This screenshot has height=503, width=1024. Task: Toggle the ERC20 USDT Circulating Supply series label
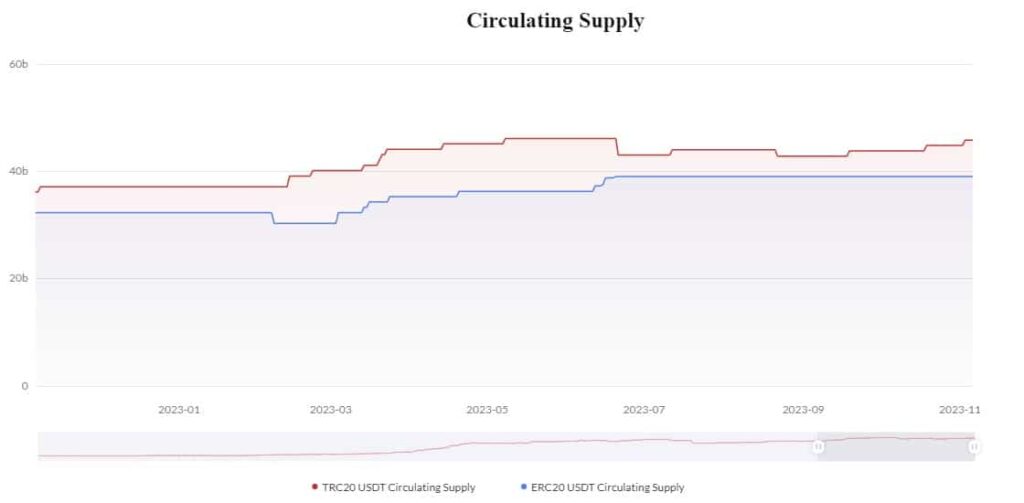click(607, 488)
